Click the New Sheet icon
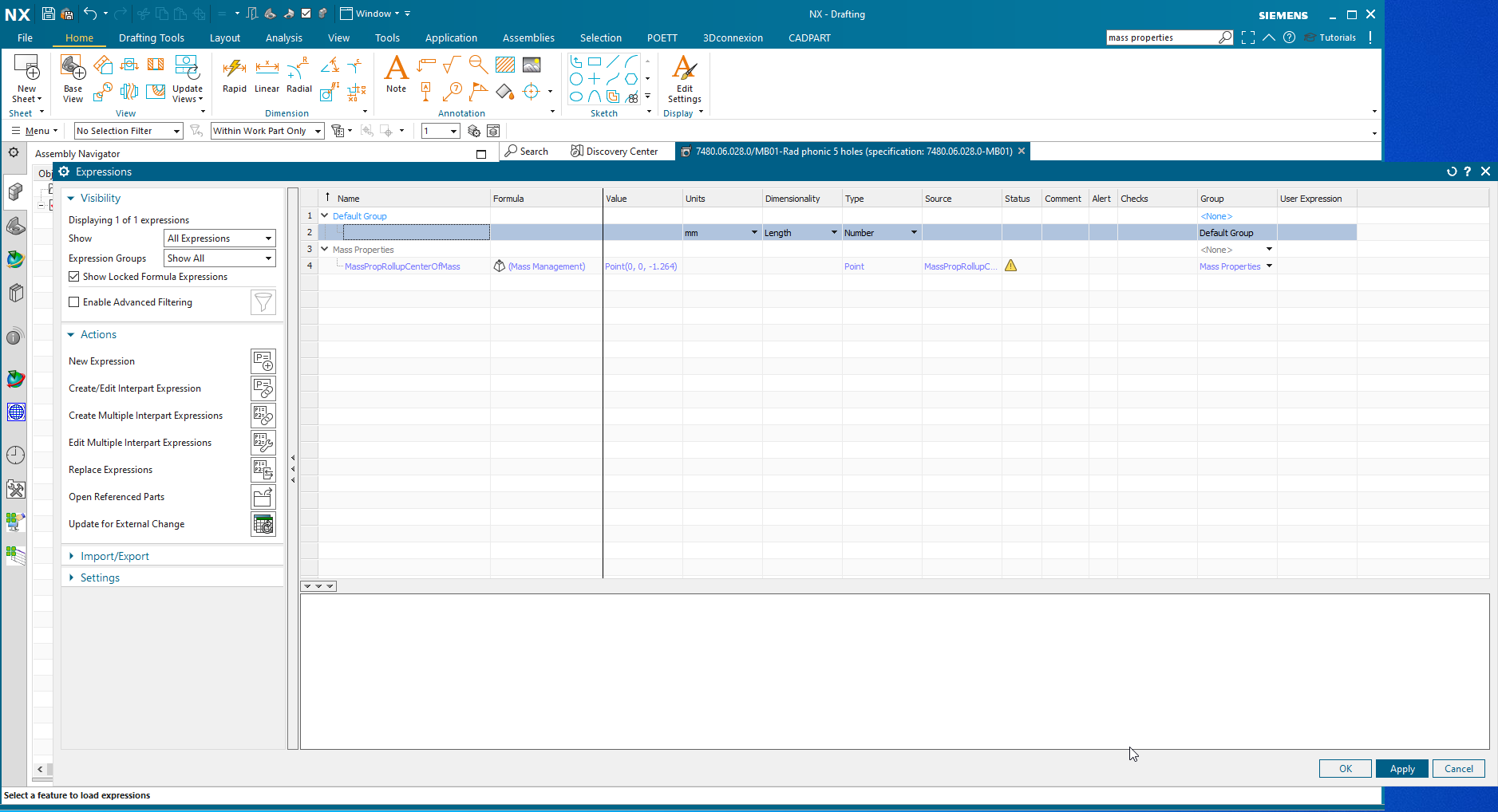1498x812 pixels. pos(26,69)
